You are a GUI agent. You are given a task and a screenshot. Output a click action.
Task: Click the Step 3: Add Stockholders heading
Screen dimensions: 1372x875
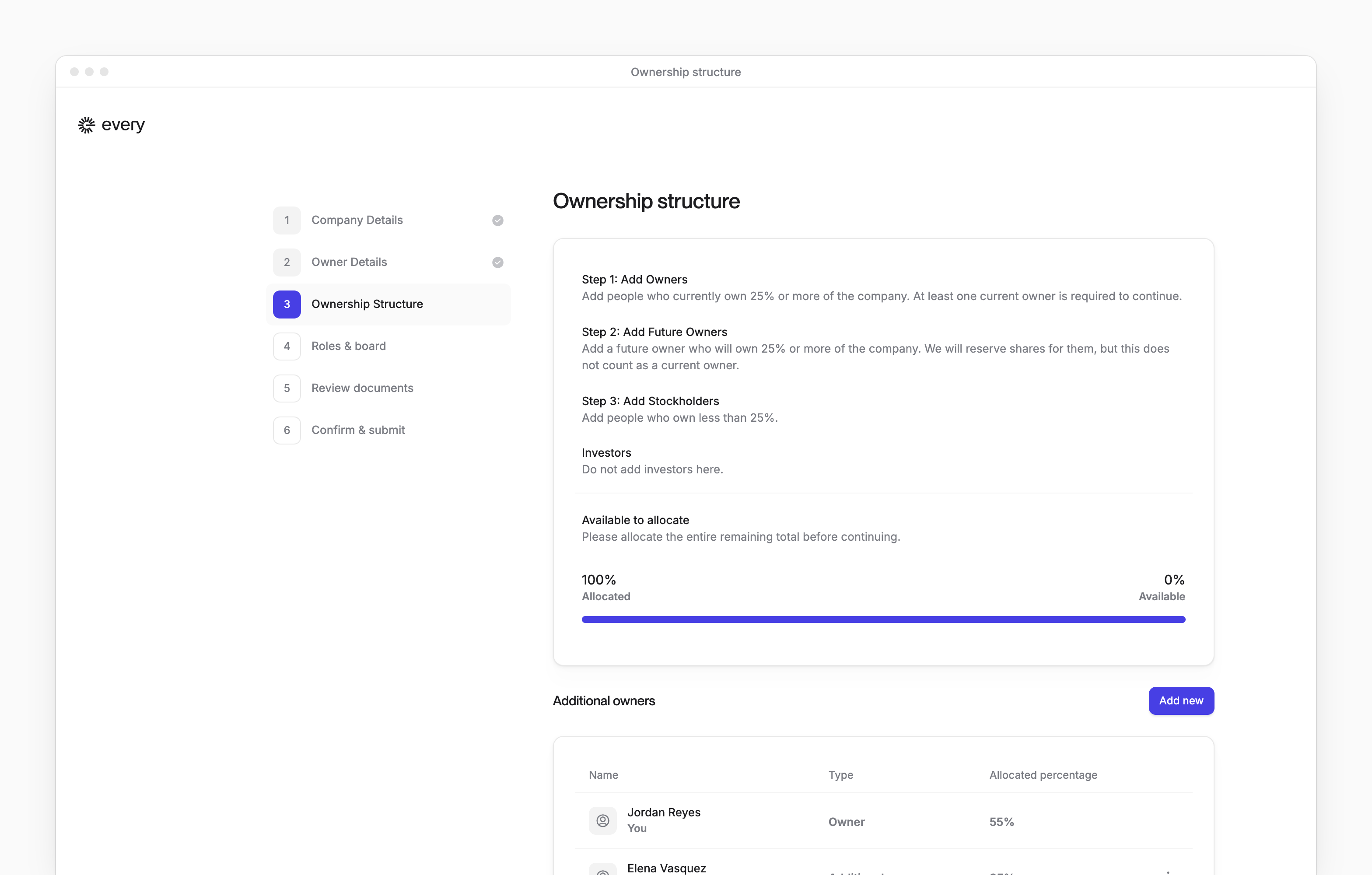650,401
